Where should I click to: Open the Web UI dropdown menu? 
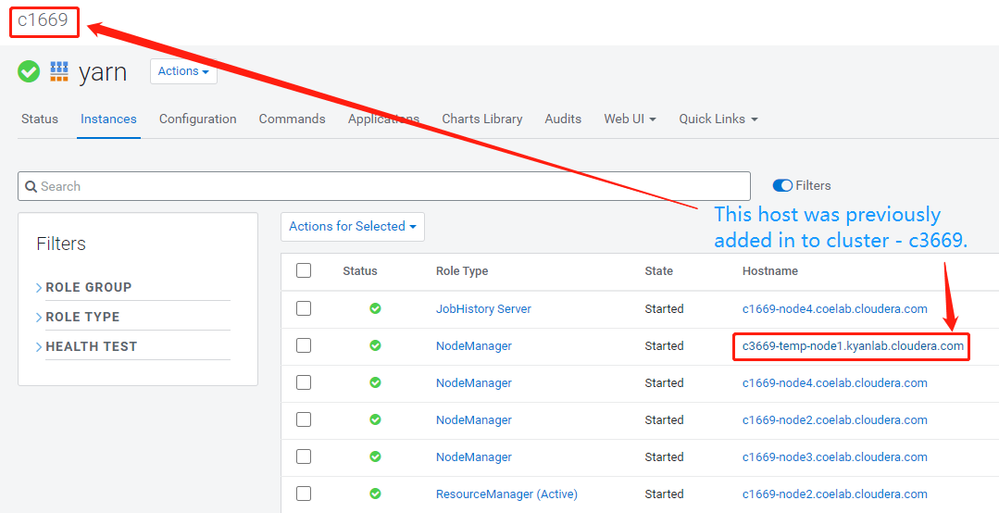630,119
